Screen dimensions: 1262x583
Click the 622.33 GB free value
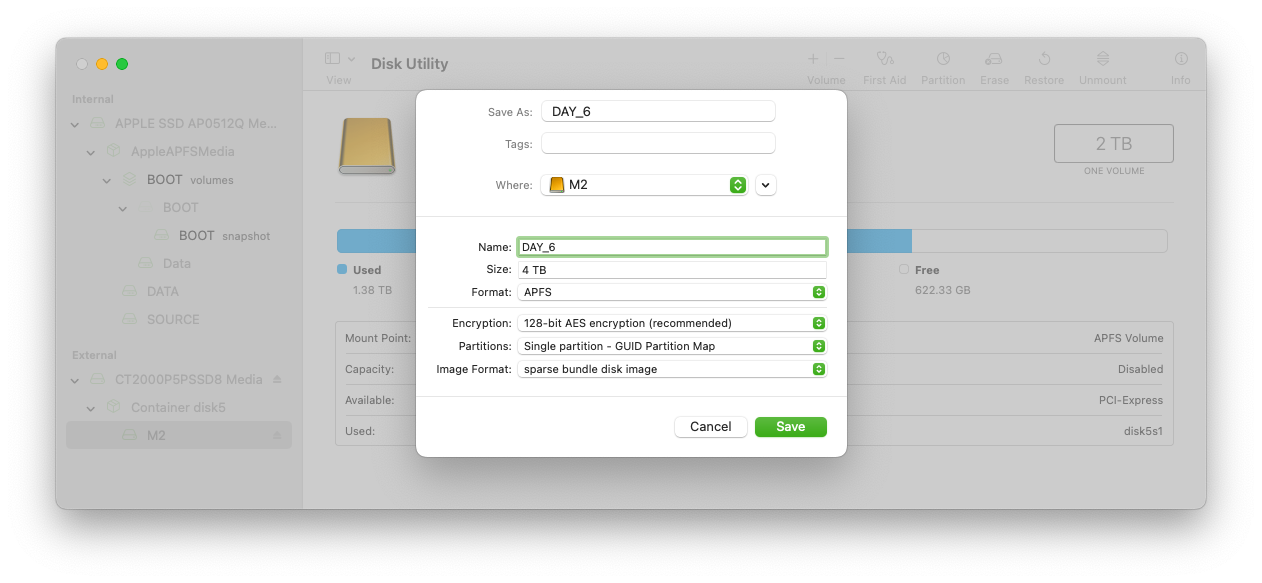click(942, 291)
